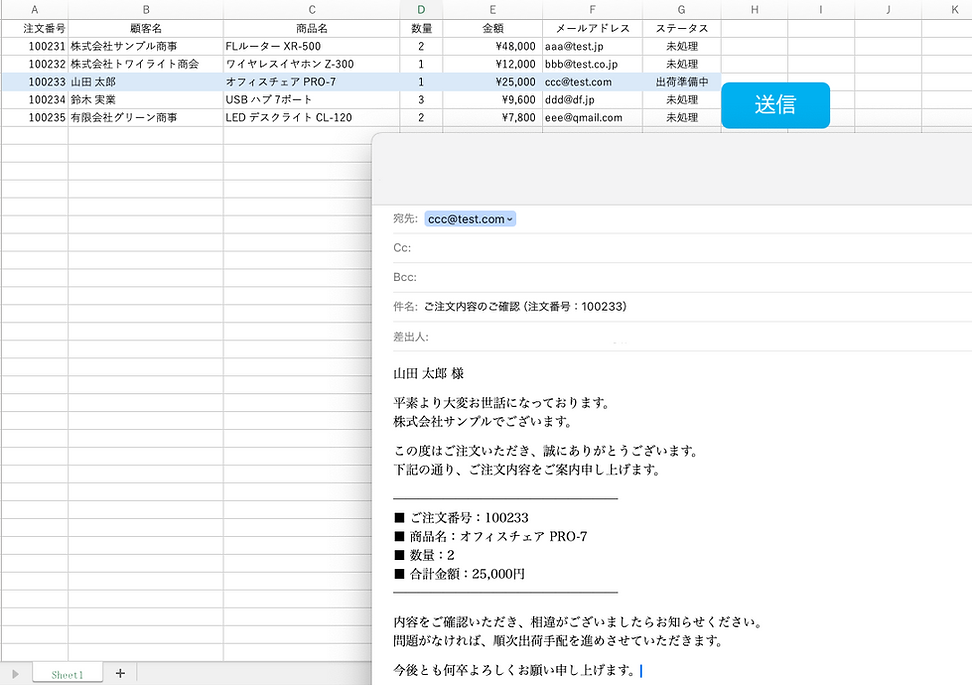Select column A header
Image resolution: width=972 pixels, height=685 pixels.
(35, 9)
